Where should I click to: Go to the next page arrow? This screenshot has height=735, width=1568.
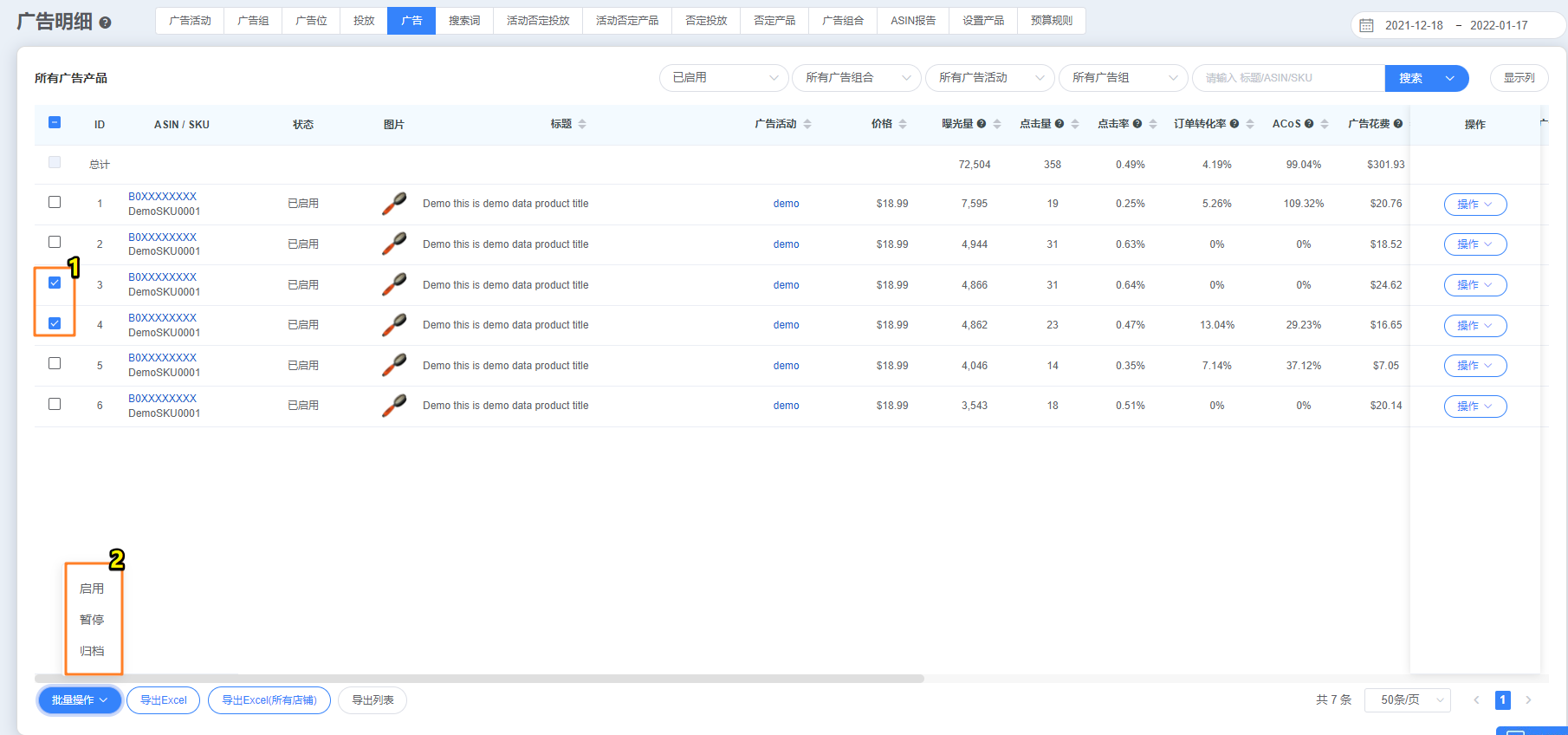[x=1528, y=700]
